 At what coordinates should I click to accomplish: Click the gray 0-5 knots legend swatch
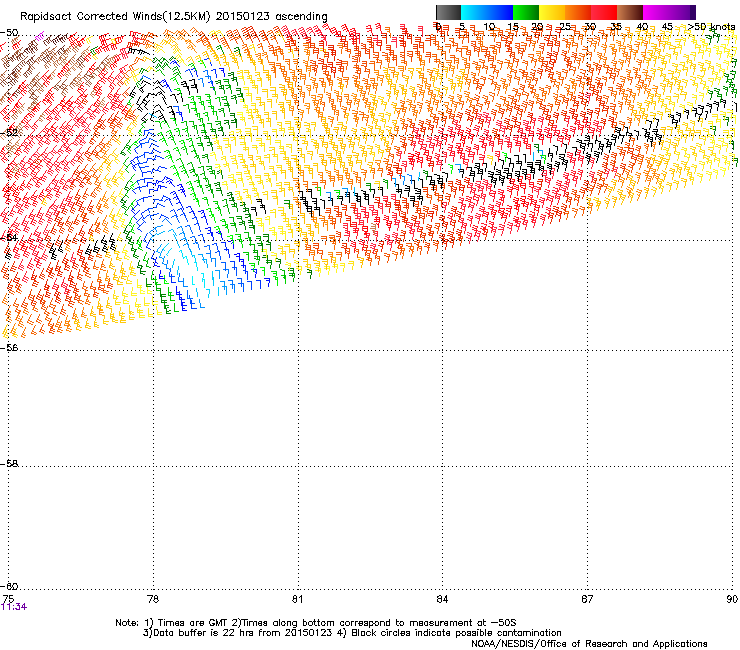click(448, 12)
